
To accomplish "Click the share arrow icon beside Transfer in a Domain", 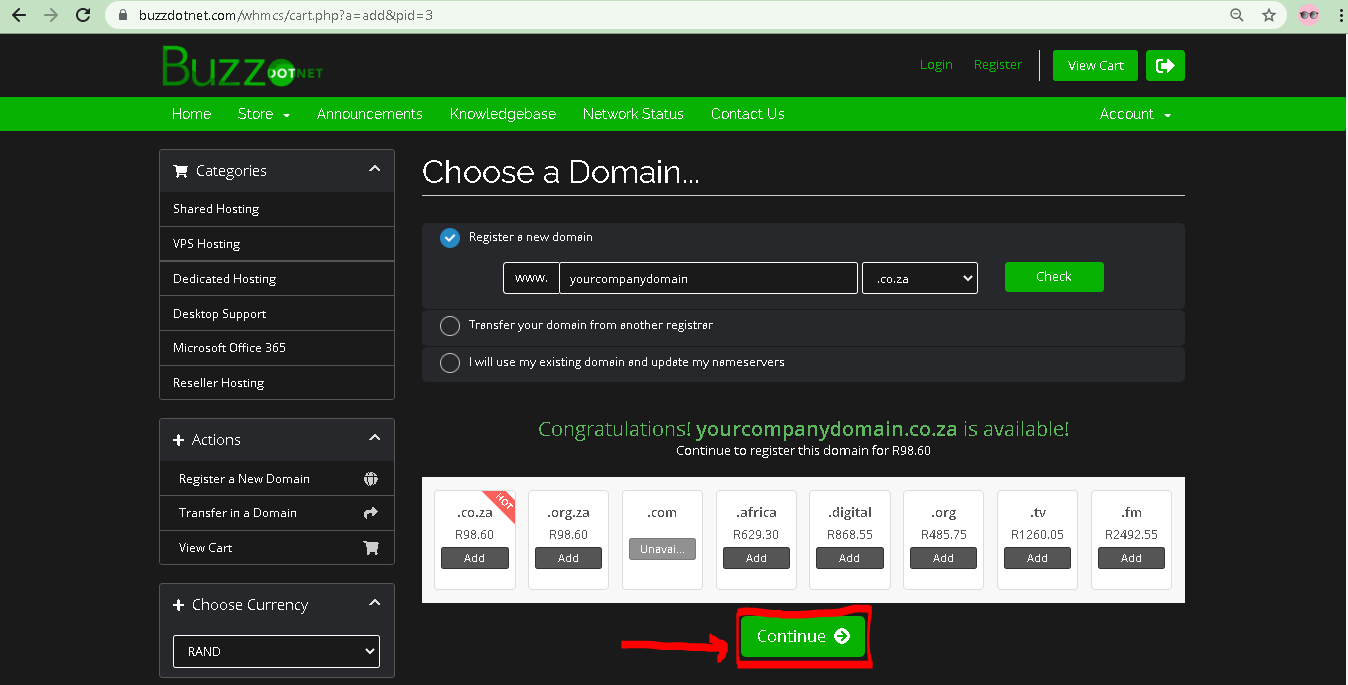I will 371,513.
